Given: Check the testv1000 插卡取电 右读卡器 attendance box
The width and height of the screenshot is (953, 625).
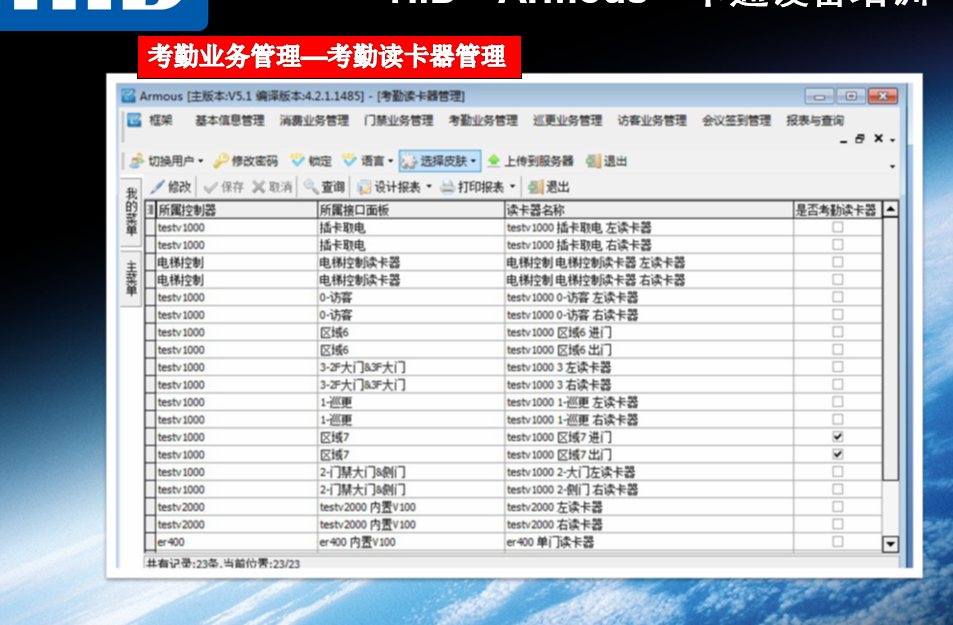Looking at the screenshot, I should (838, 244).
